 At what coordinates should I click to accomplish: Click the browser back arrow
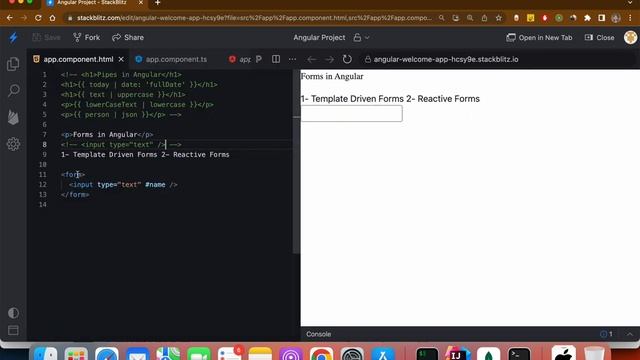pyautogui.click(x=9, y=18)
